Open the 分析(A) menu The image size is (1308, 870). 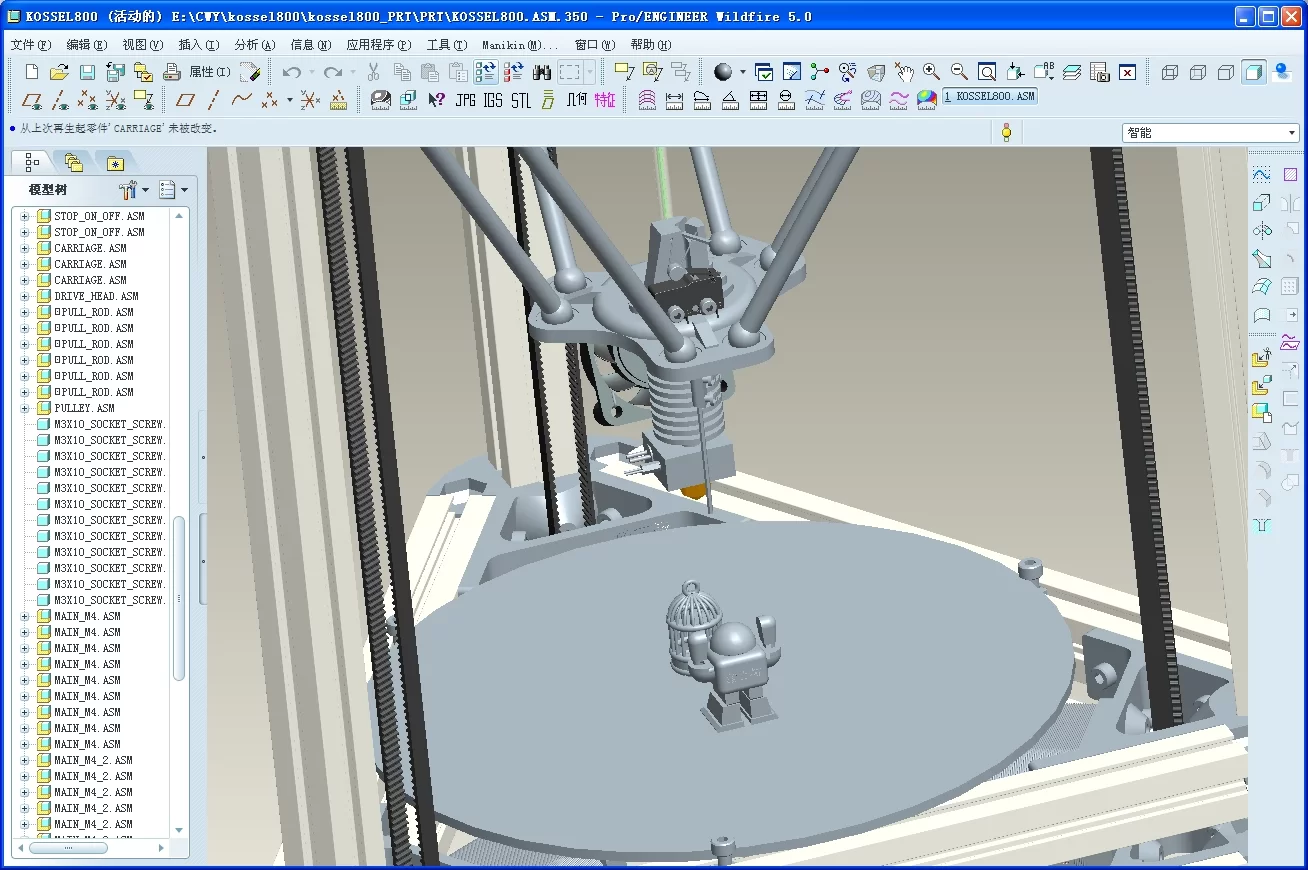tap(254, 45)
